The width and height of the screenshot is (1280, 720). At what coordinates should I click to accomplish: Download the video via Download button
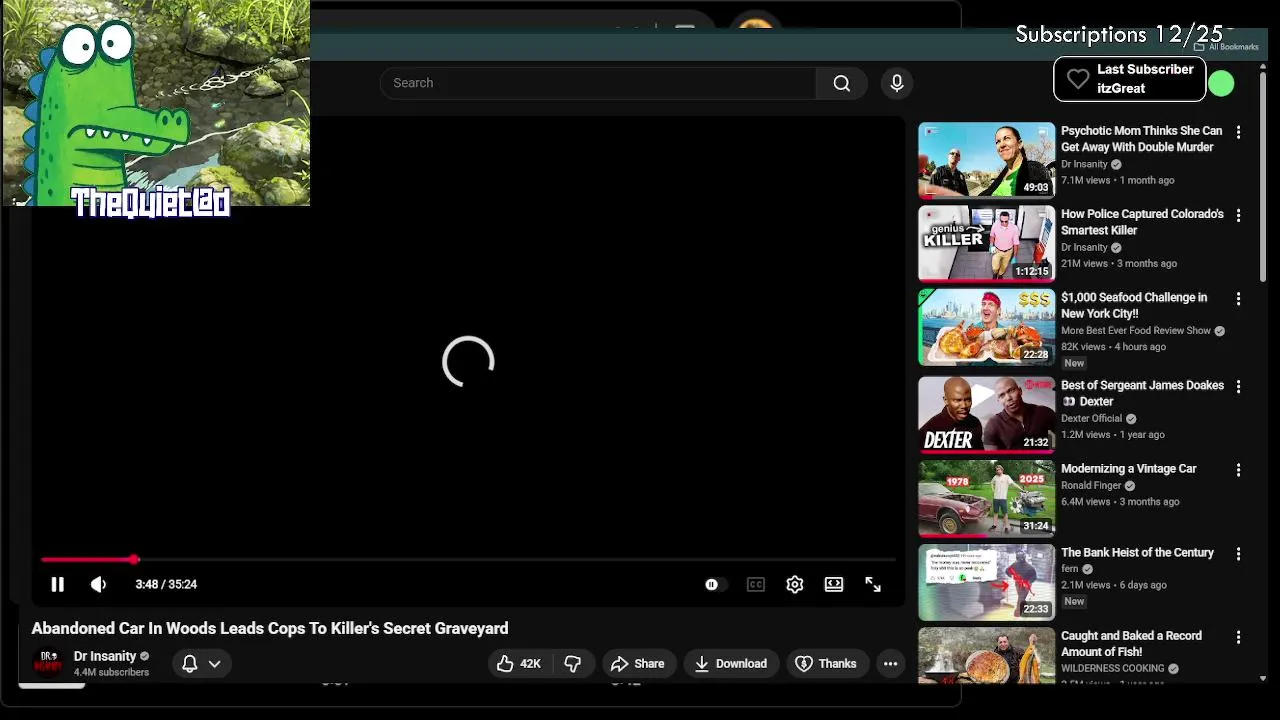tap(731, 663)
